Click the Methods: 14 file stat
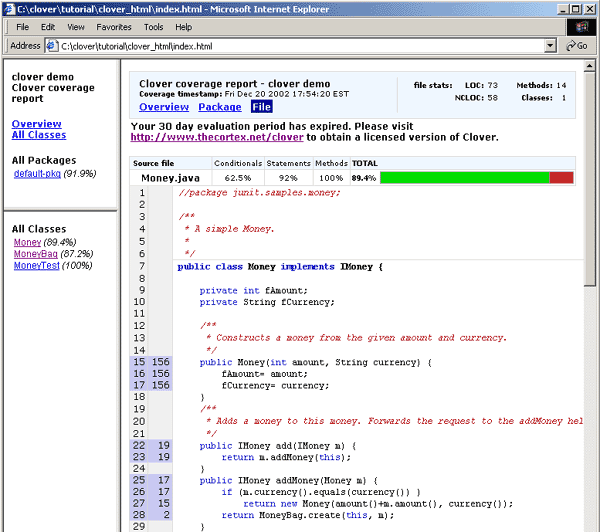Viewport: 600px width, 532px height. pos(541,85)
